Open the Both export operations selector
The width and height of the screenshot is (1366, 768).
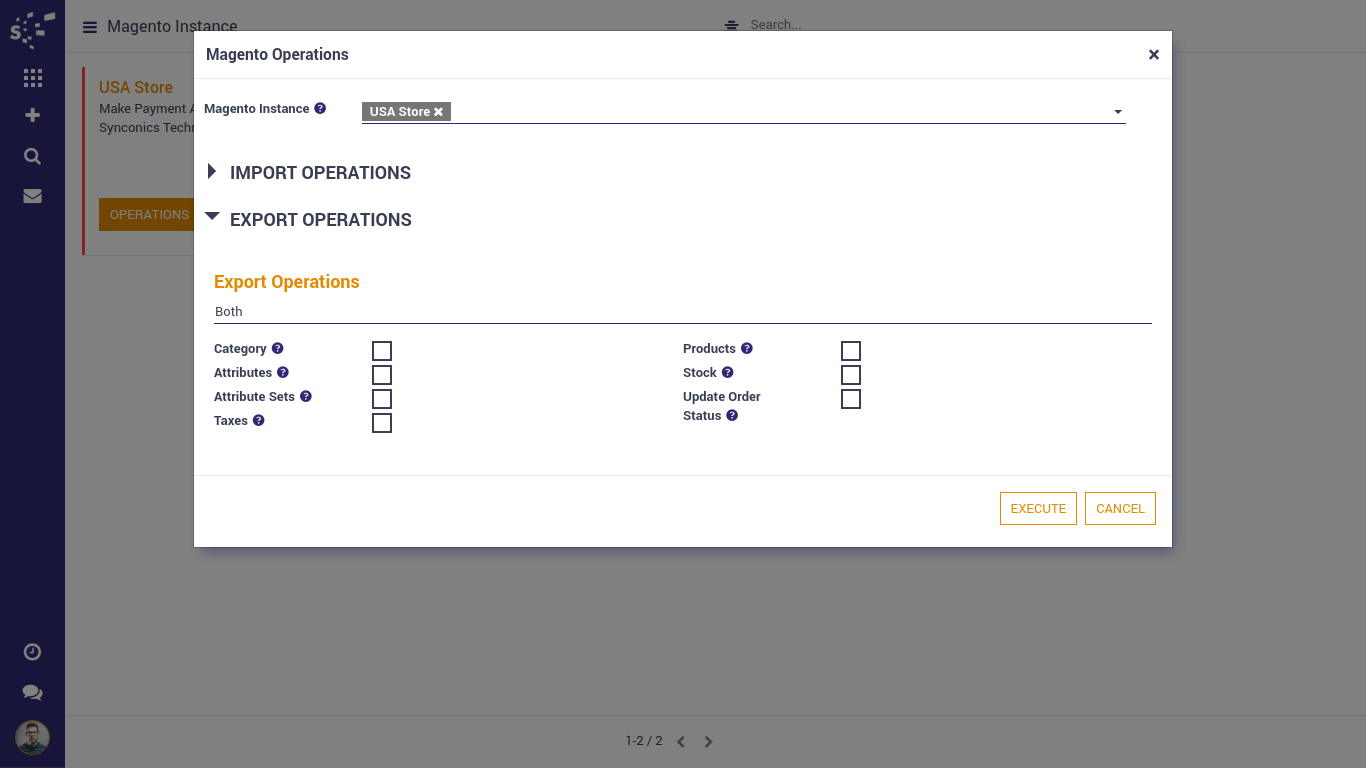click(682, 312)
